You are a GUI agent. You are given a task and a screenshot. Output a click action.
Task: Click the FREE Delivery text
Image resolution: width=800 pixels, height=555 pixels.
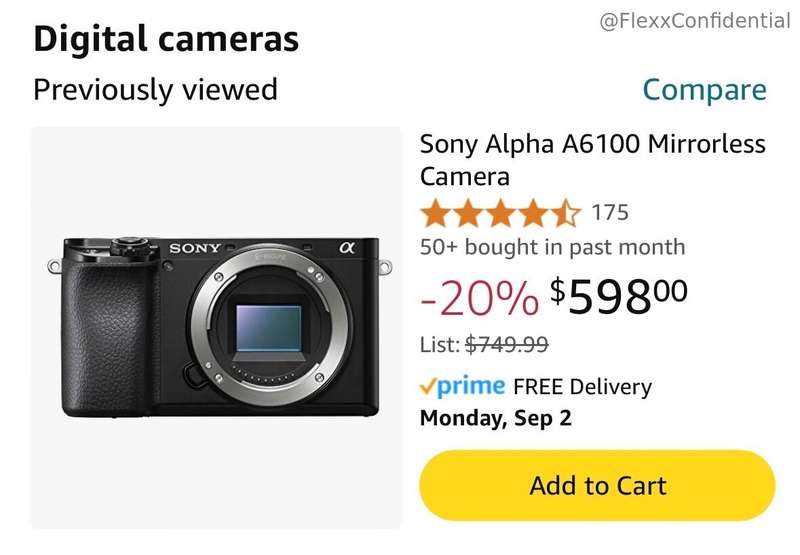(x=582, y=387)
